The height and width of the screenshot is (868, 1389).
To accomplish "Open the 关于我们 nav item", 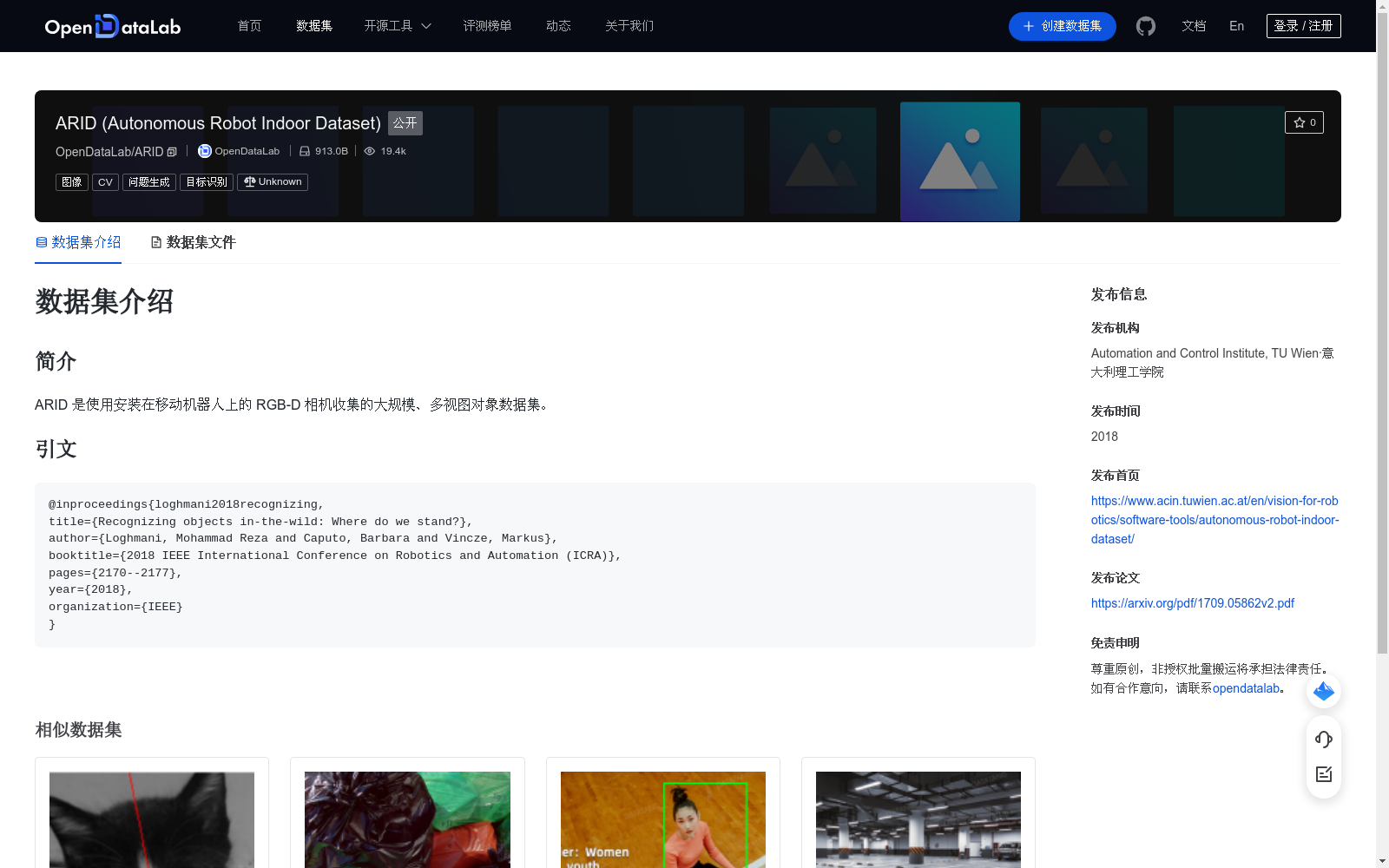I will [629, 26].
